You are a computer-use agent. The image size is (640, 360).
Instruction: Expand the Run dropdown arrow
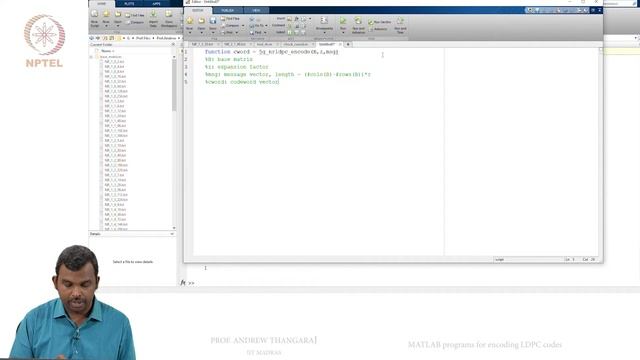(x=343, y=32)
